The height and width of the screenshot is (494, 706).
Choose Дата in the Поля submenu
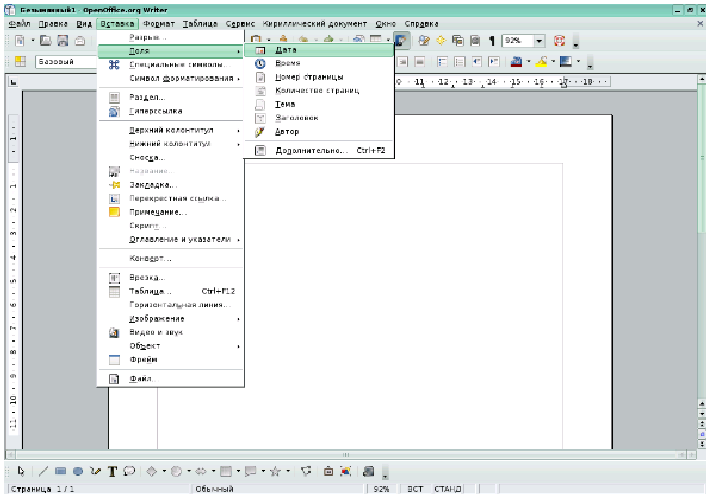coord(319,50)
